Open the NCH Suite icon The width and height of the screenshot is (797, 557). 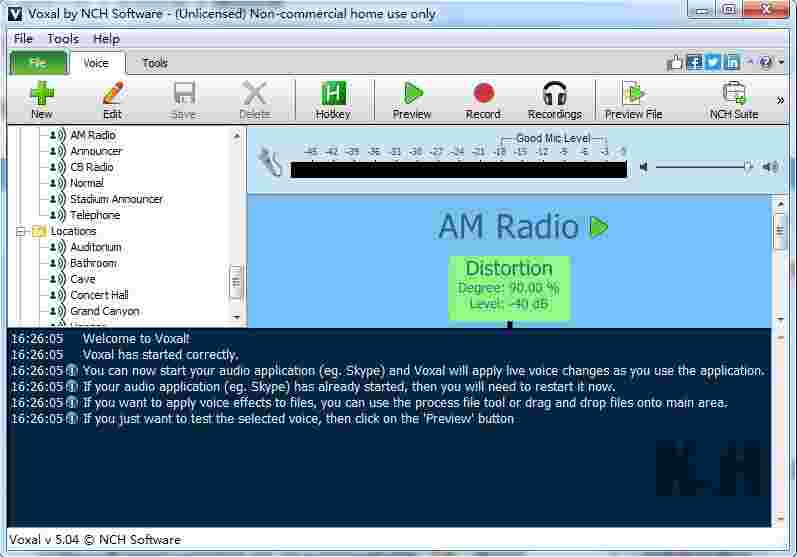[x=733, y=100]
